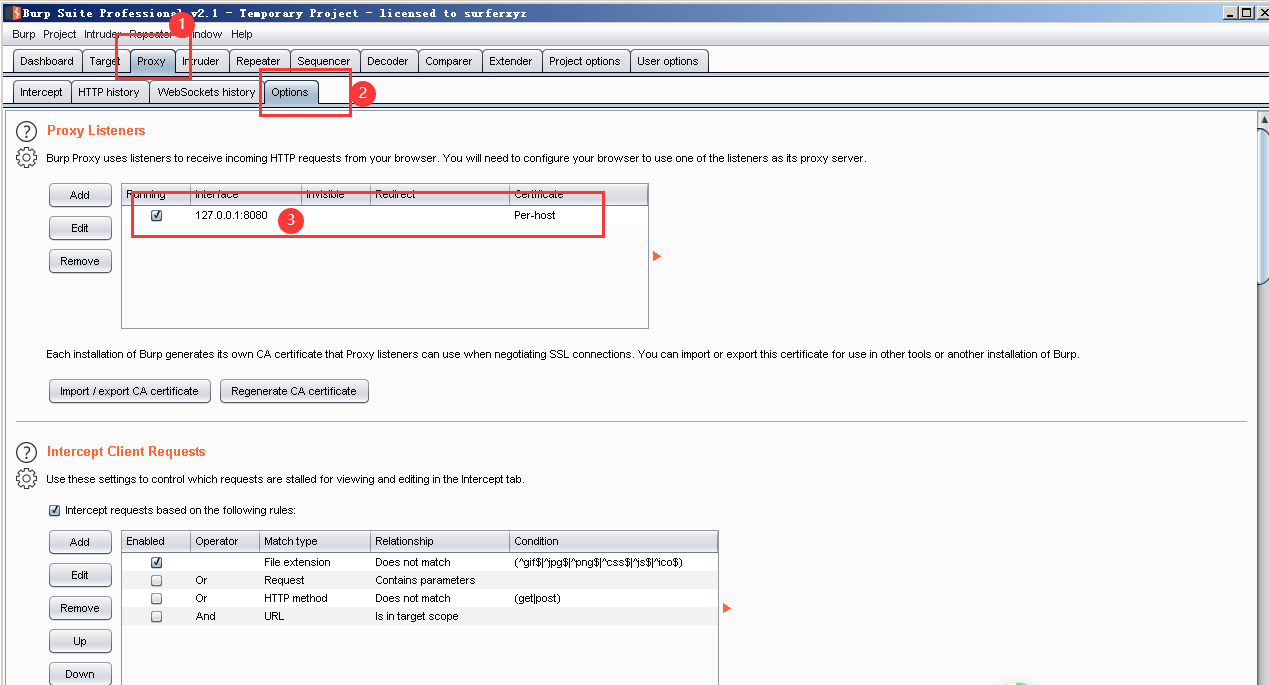1269x685 pixels.
Task: Open Proxy Listeners gear settings icon
Action: tap(27, 158)
